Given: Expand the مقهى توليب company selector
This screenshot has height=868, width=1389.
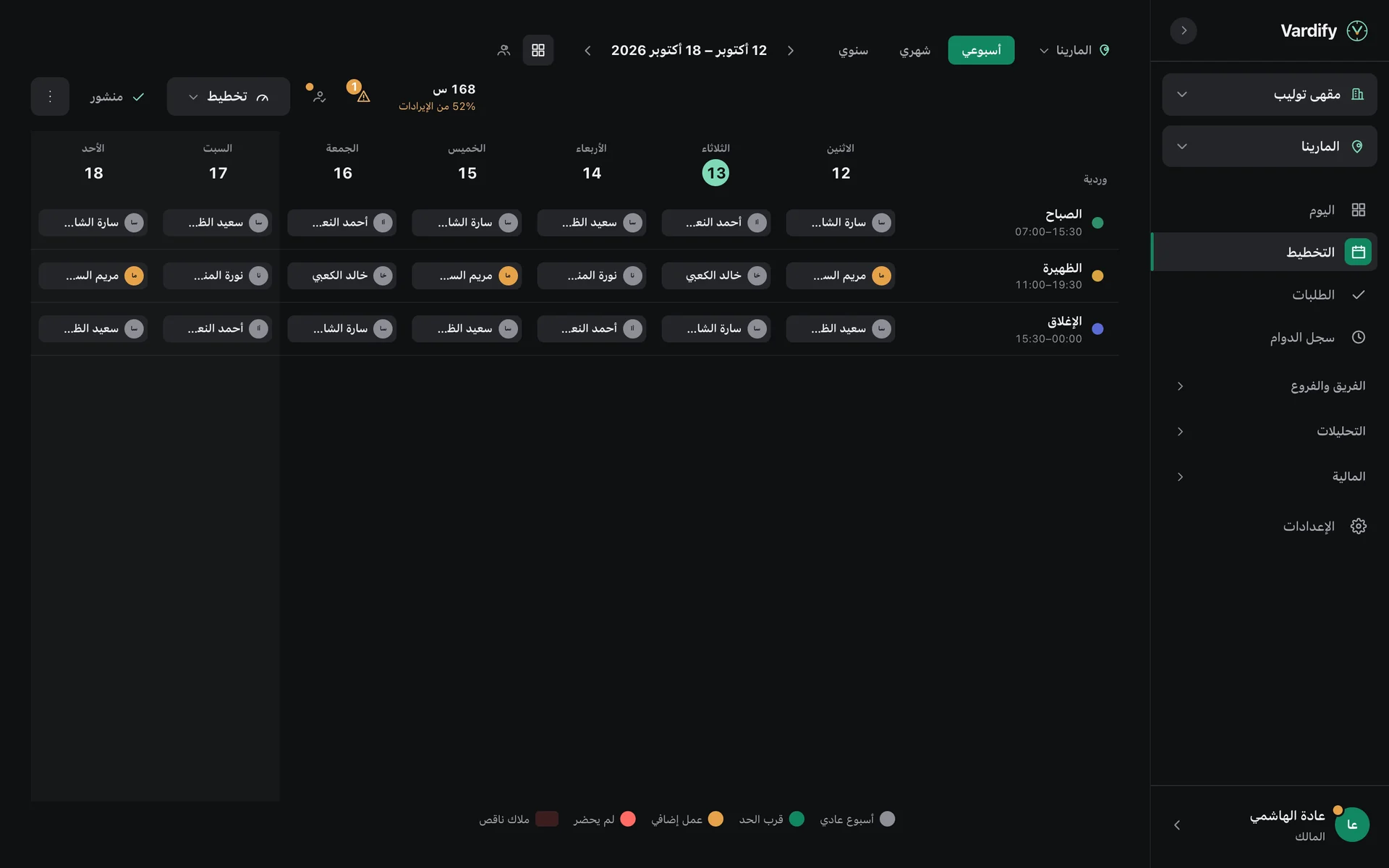Looking at the screenshot, I should tap(1269, 94).
